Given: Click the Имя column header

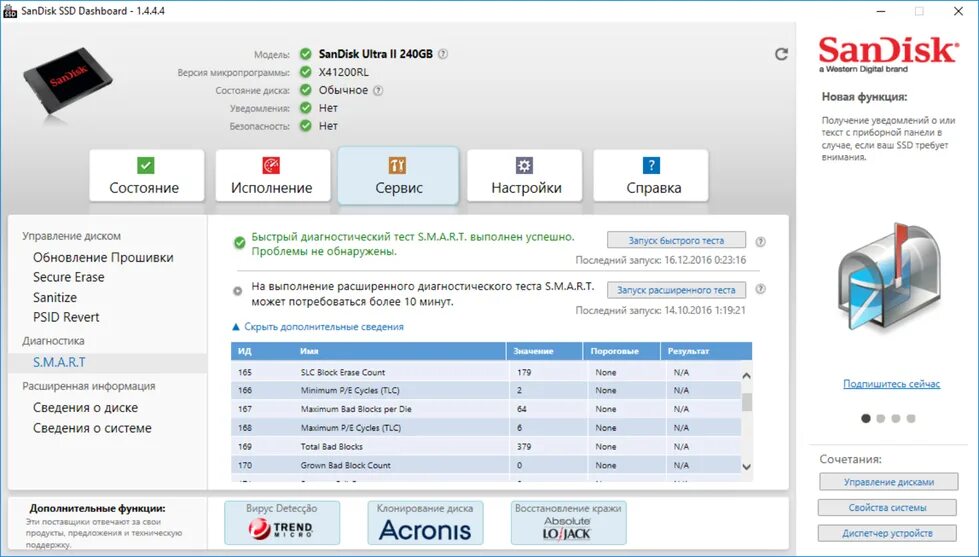Looking at the screenshot, I should (401, 351).
